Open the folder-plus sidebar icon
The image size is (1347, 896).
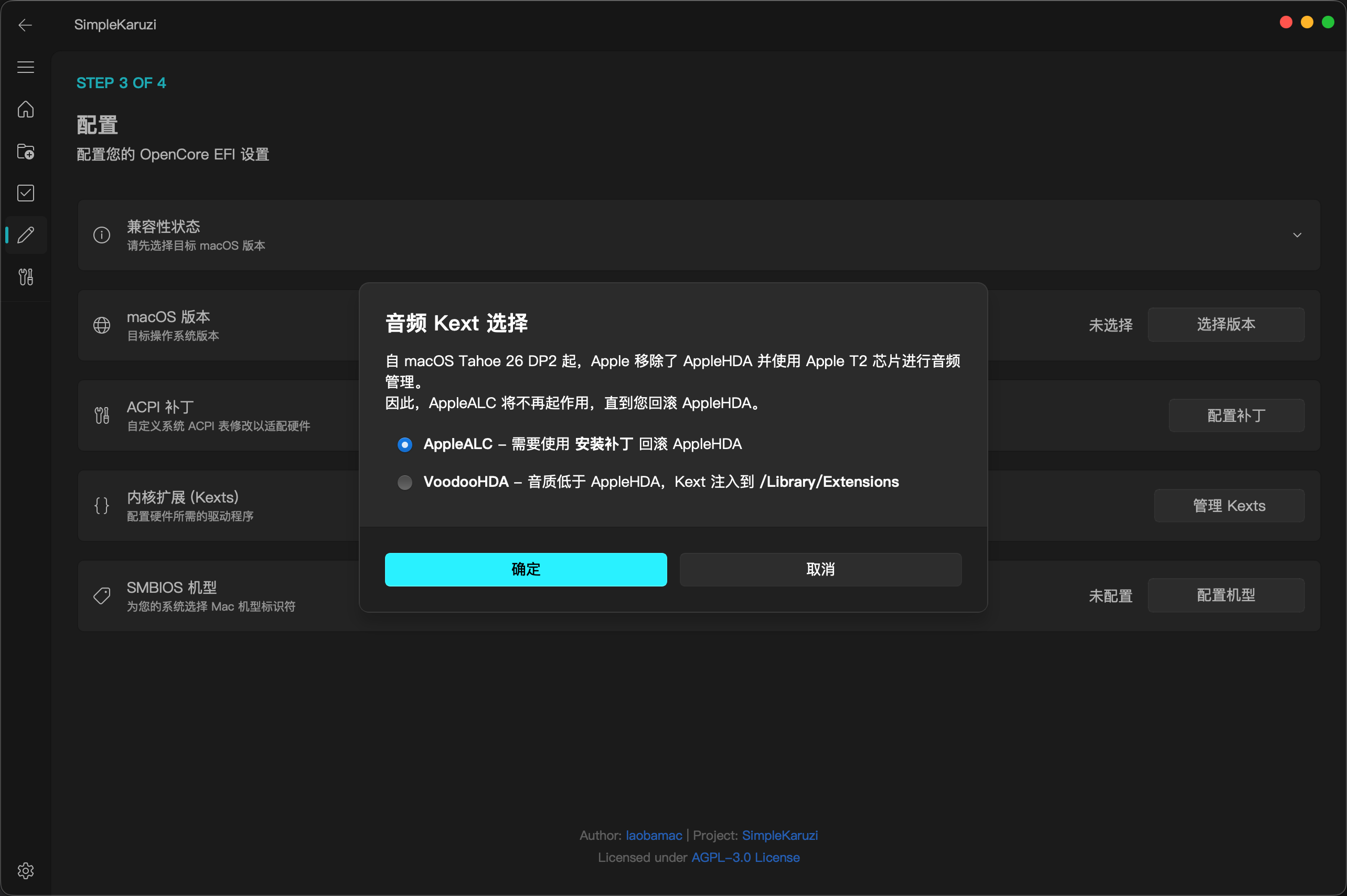pos(25,152)
